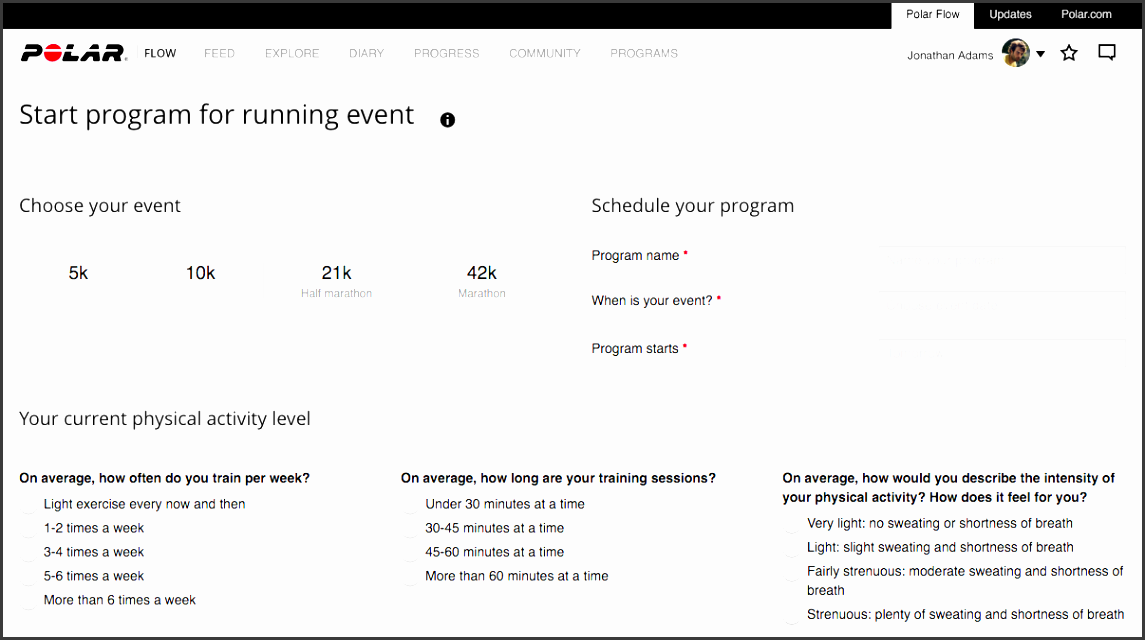The height and width of the screenshot is (640, 1145).
Task: Click the Polar logo
Action: (71, 53)
